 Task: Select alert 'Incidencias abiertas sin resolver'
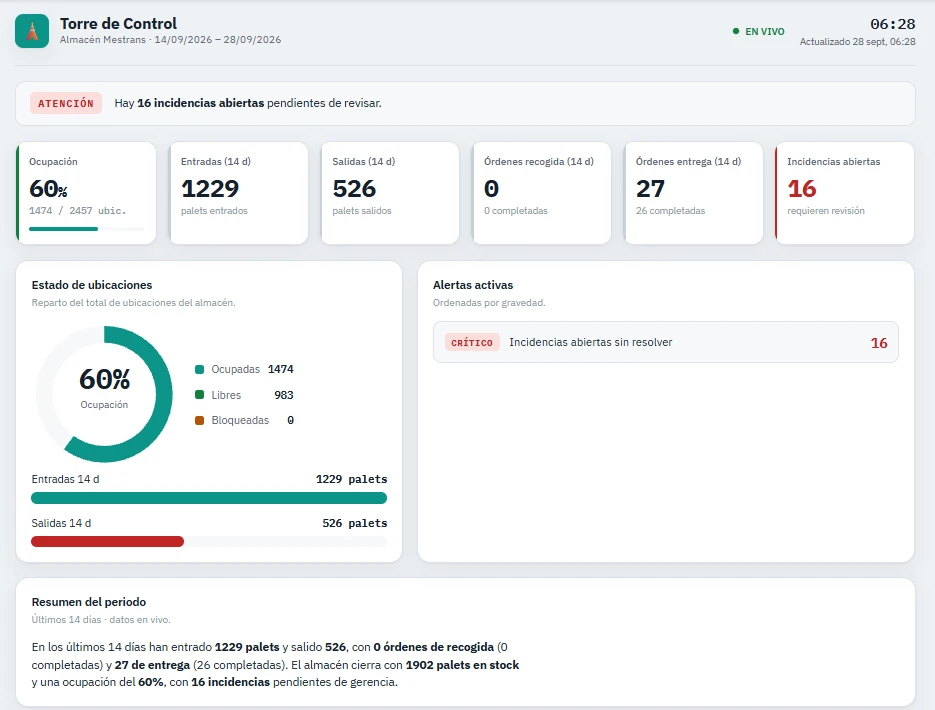coord(665,342)
